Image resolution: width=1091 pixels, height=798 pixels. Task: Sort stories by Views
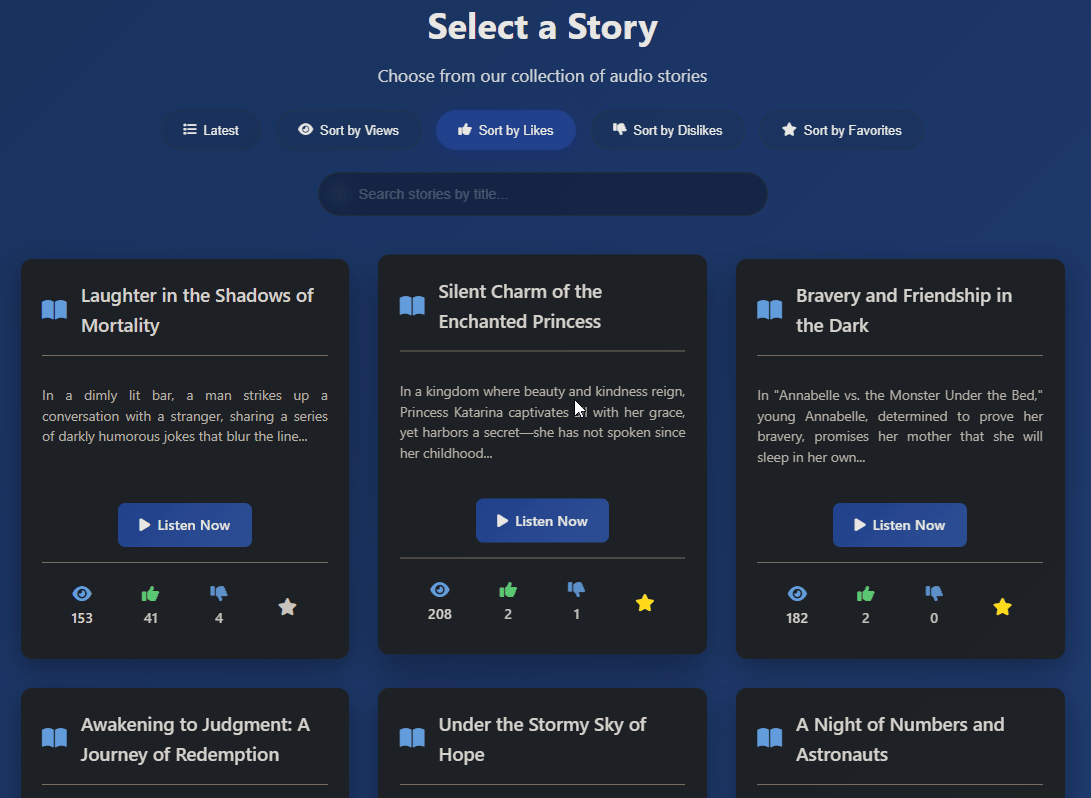click(x=348, y=130)
